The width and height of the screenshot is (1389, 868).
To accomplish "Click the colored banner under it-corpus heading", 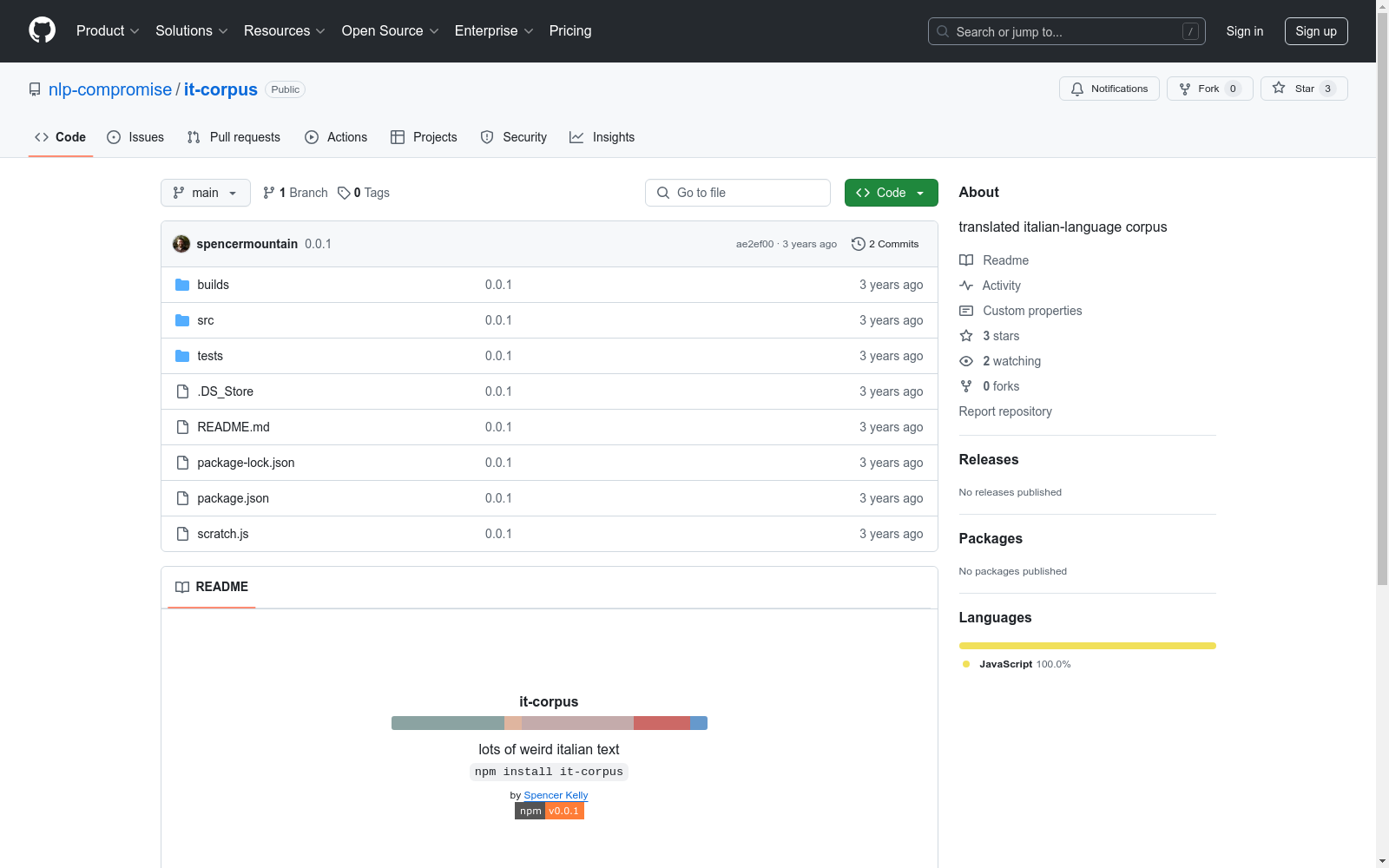I will click(x=550, y=723).
